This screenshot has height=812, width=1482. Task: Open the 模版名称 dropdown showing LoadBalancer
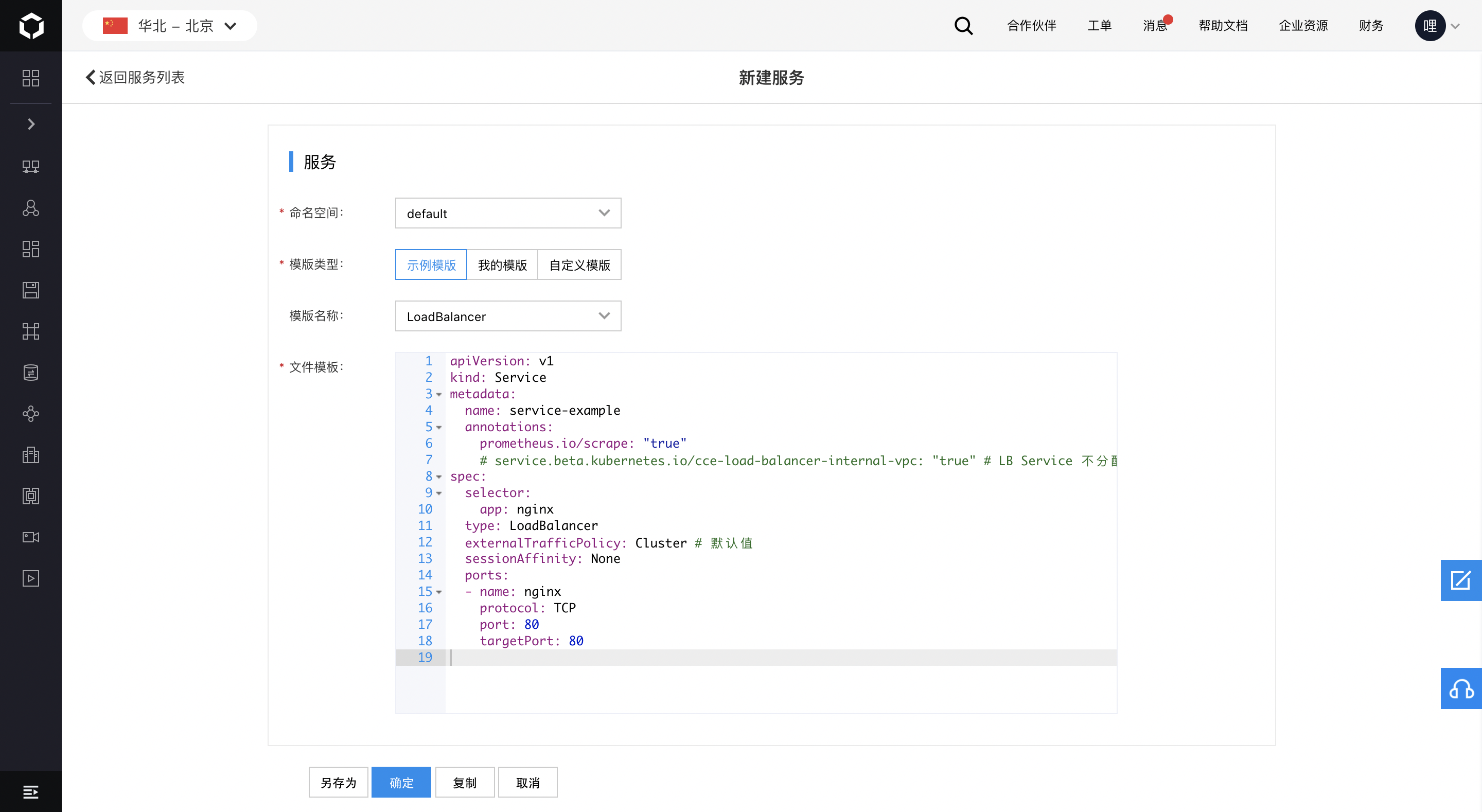pos(508,316)
